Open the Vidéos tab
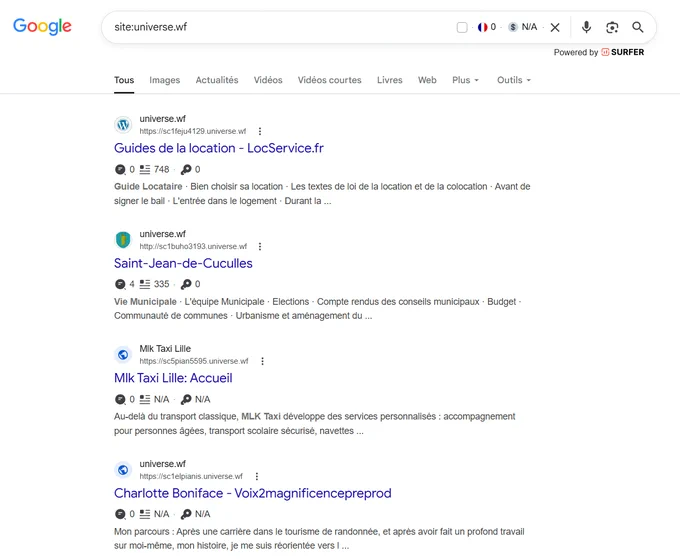The height and width of the screenshot is (559, 680). [268, 80]
